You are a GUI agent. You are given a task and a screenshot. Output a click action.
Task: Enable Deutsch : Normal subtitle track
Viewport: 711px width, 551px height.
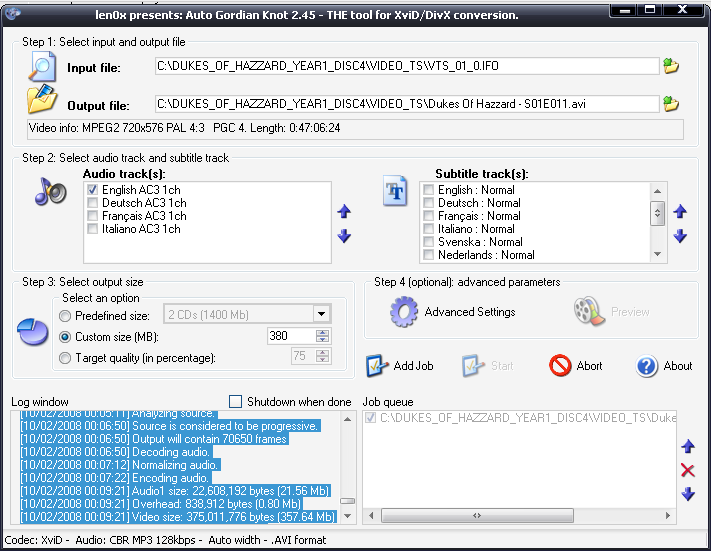(x=429, y=203)
